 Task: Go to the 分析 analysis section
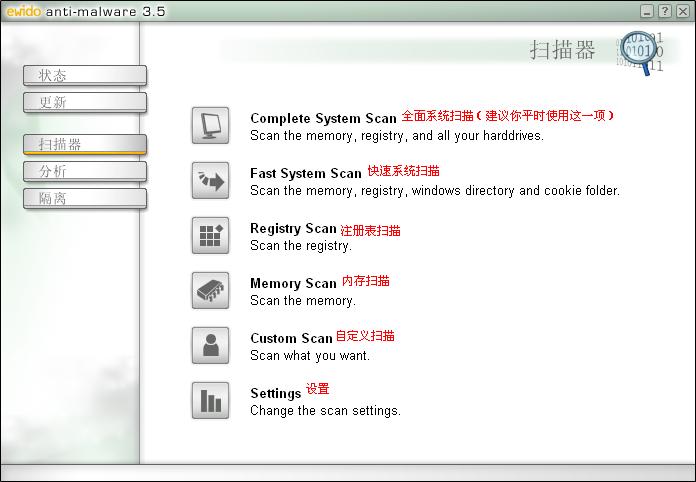coord(85,171)
